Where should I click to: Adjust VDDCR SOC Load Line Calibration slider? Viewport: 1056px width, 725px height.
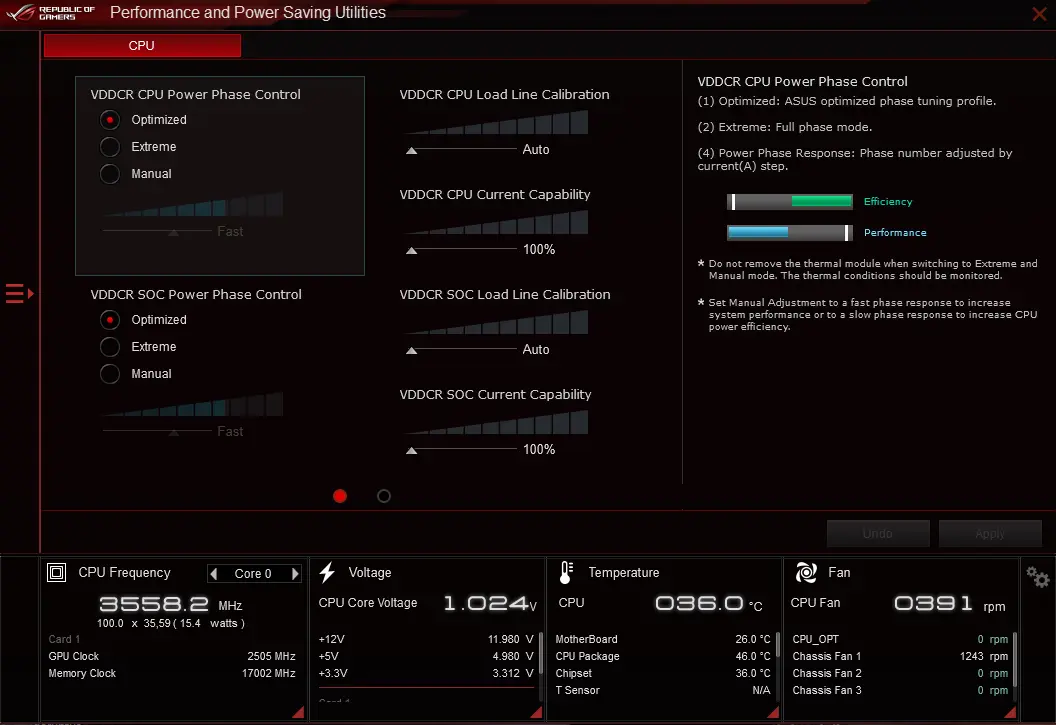(x=411, y=350)
